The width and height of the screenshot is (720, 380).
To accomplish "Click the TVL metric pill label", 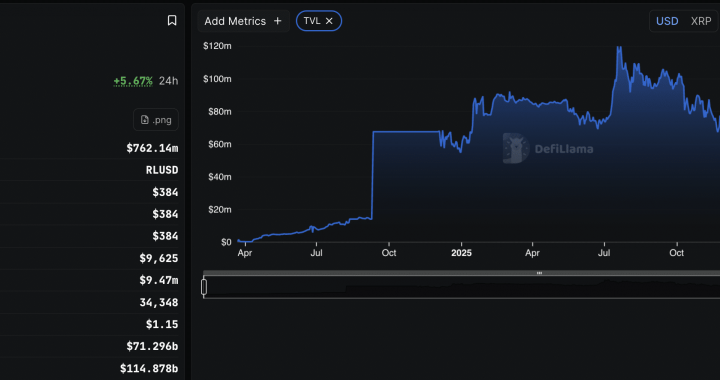I will (x=312, y=21).
